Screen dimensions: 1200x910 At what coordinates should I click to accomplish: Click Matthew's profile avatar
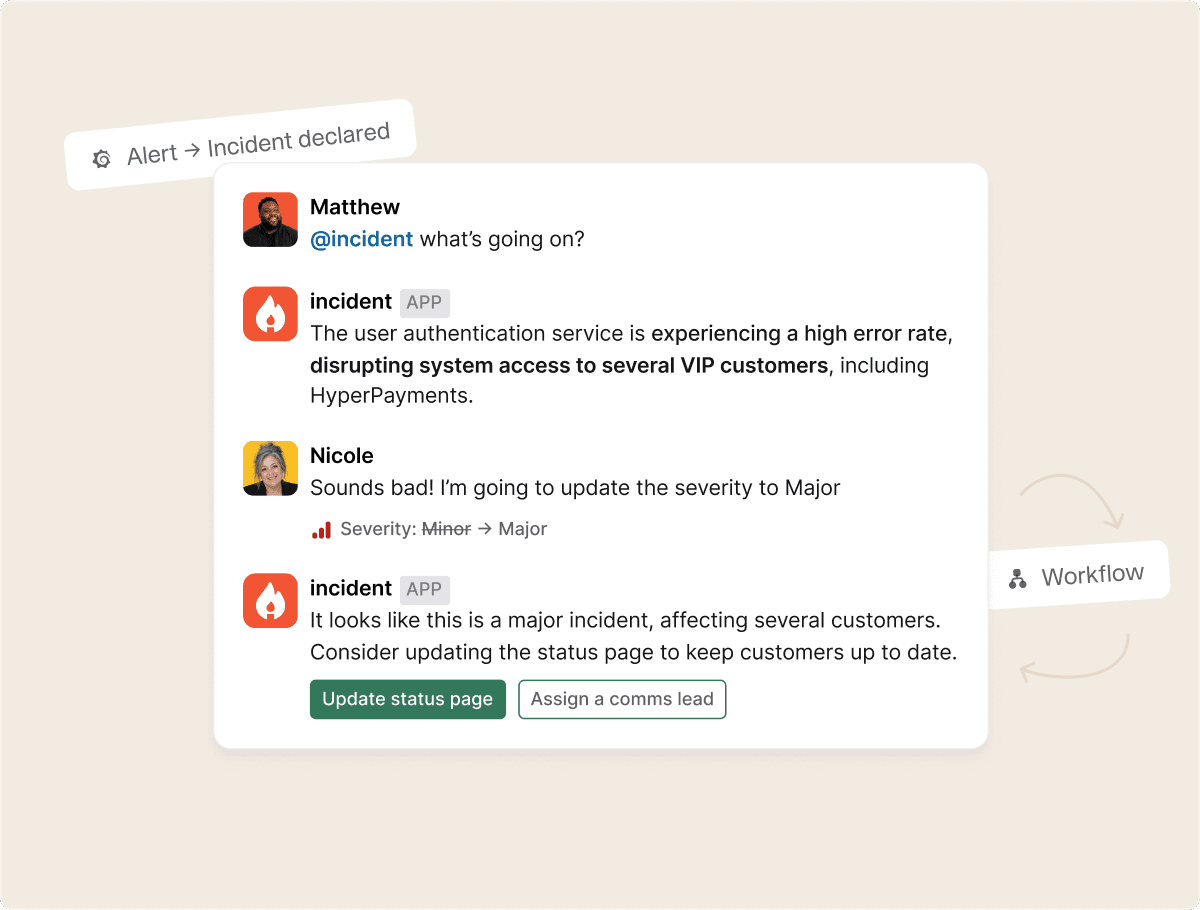pyautogui.click(x=270, y=219)
